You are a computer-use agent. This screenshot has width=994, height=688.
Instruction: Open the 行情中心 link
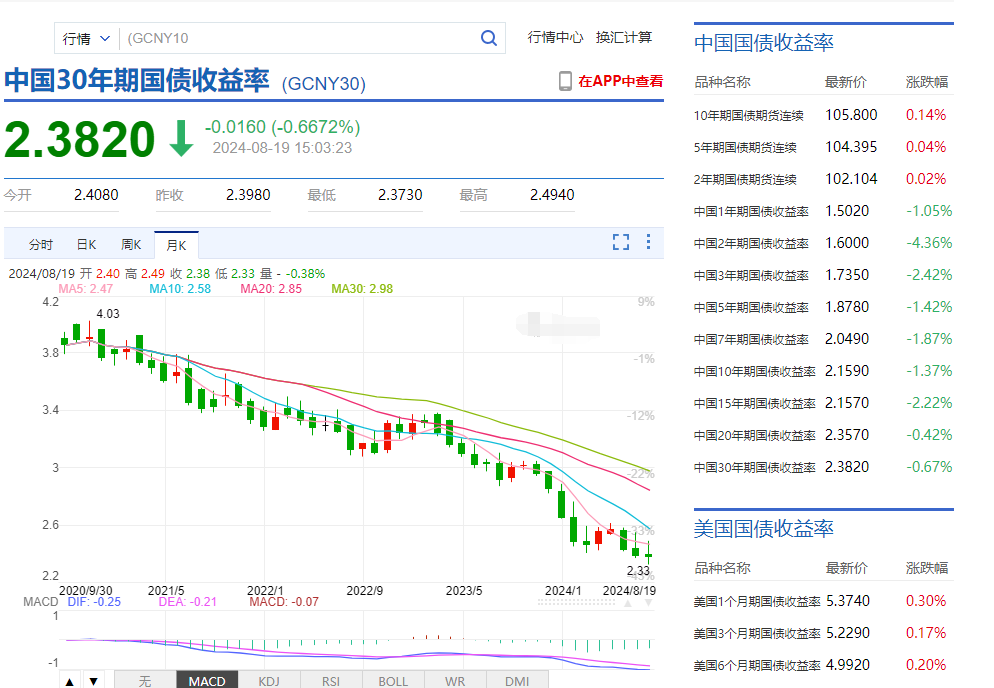tap(555, 37)
